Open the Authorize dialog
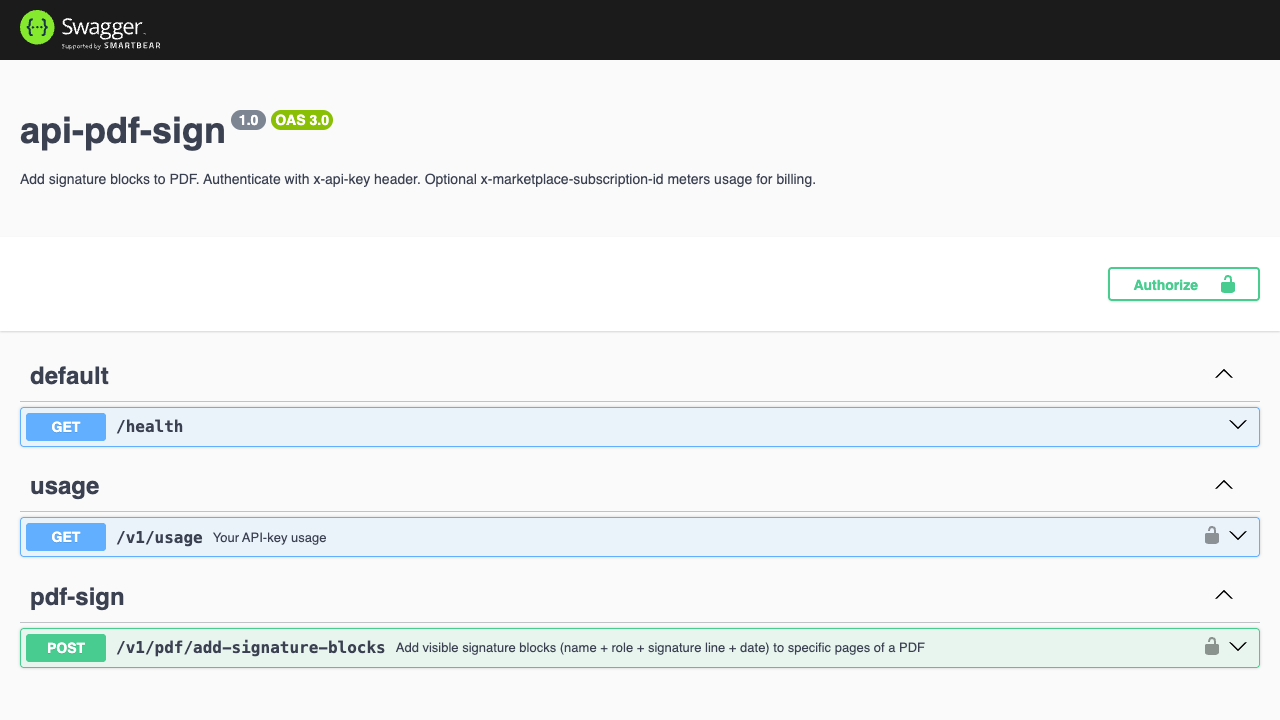The width and height of the screenshot is (1280, 720). [x=1184, y=284]
